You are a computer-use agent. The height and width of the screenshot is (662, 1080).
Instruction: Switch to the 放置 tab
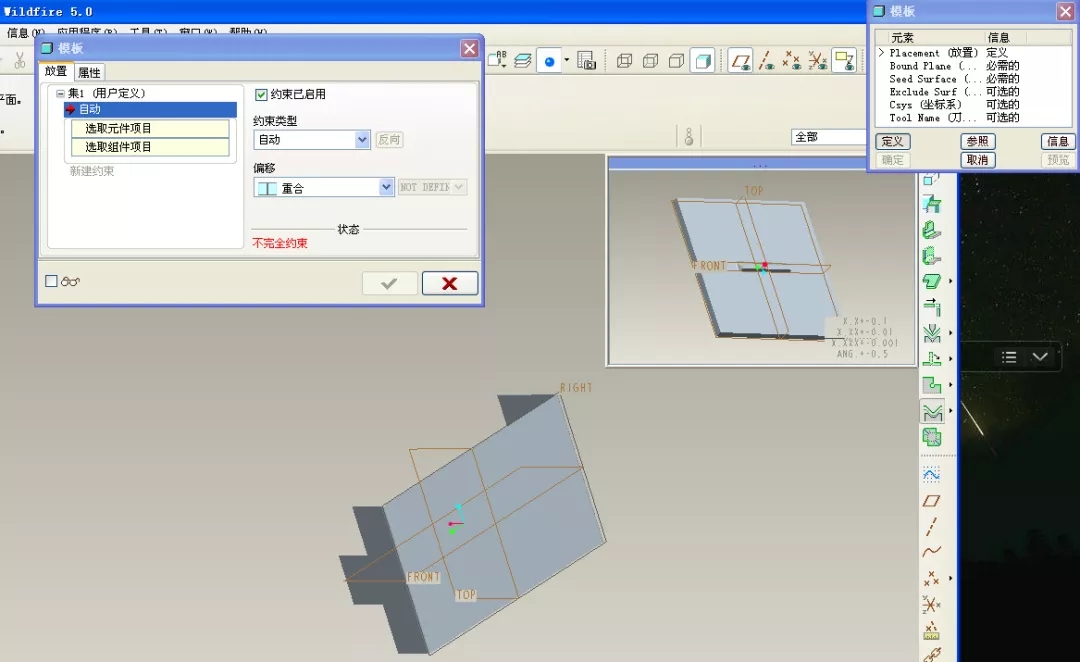tap(56, 71)
